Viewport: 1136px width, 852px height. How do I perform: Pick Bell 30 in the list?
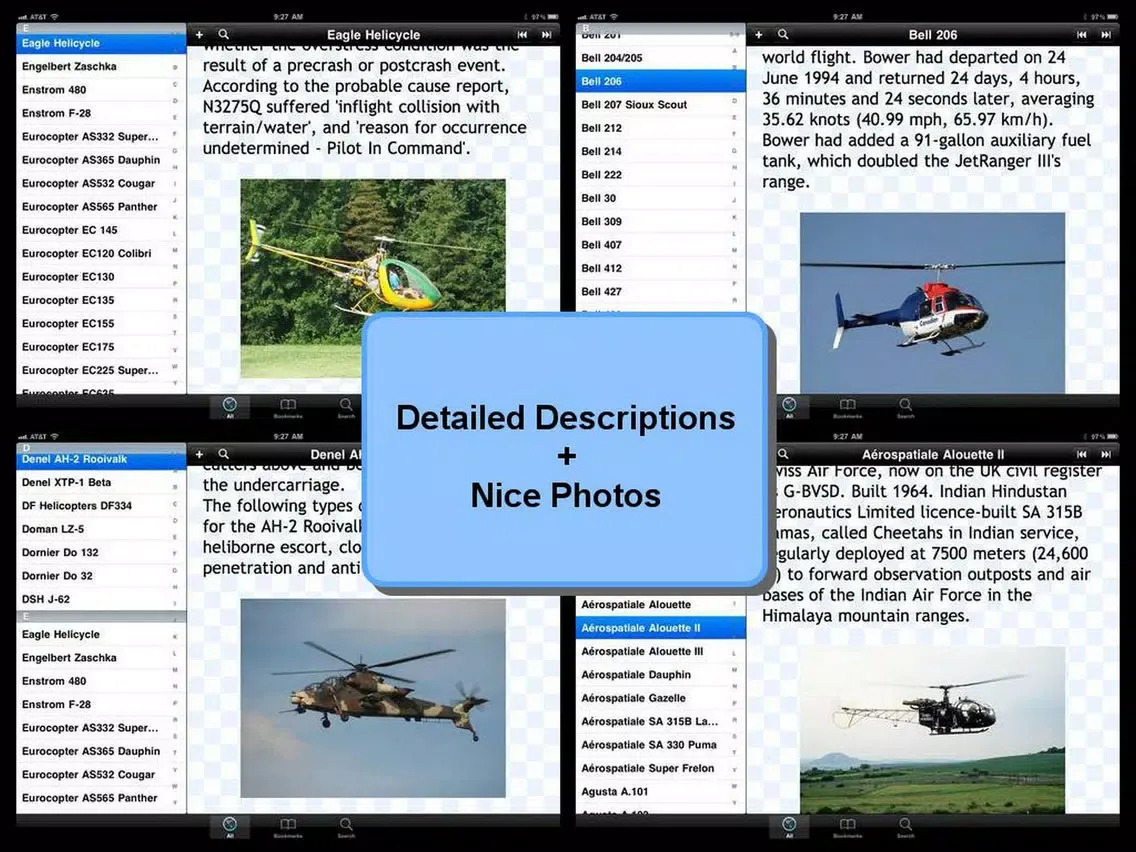click(660, 198)
